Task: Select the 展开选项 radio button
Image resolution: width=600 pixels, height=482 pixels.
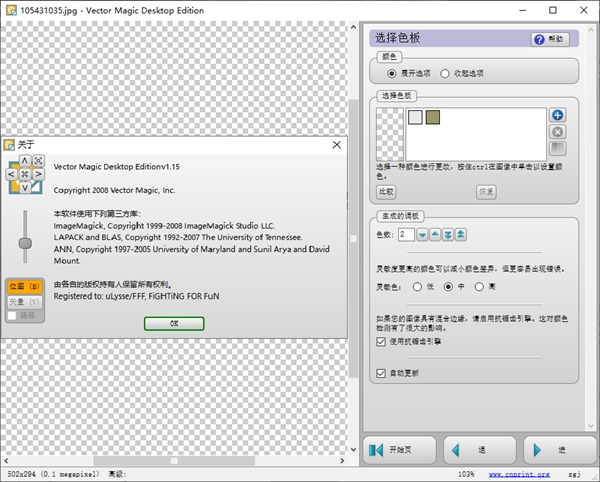Action: (391, 73)
